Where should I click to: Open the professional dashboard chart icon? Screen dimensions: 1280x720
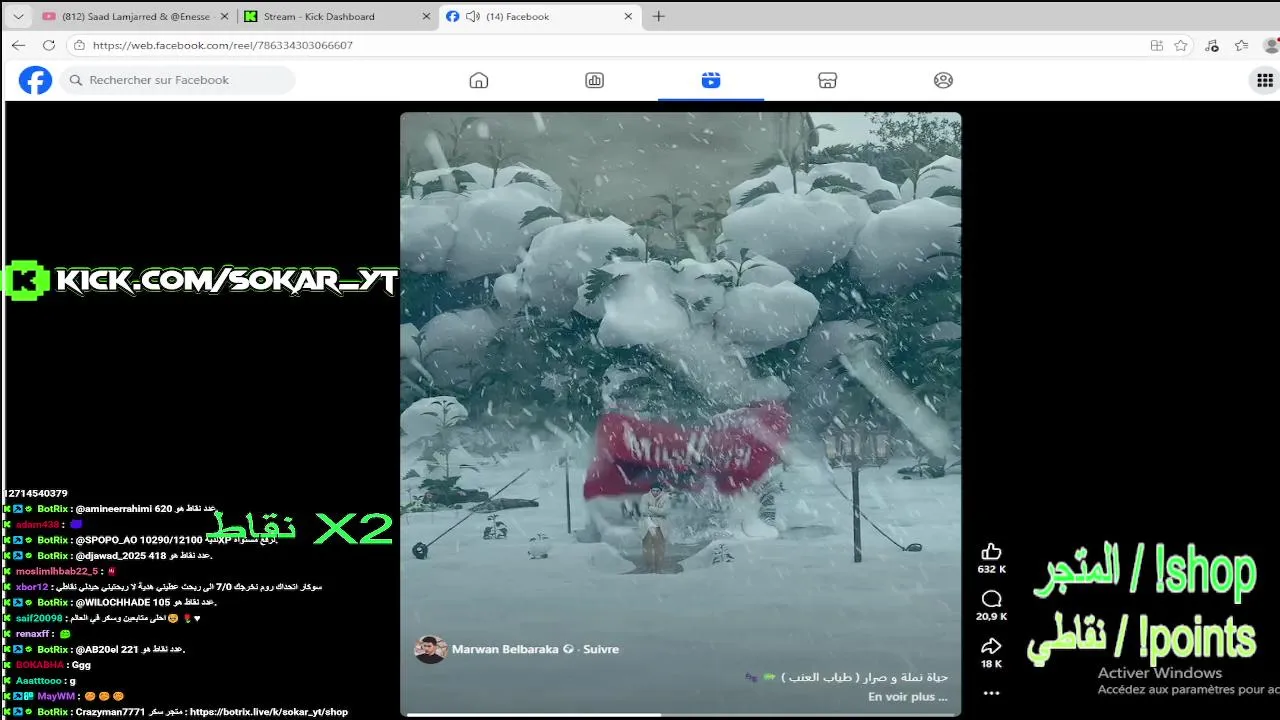pos(595,80)
